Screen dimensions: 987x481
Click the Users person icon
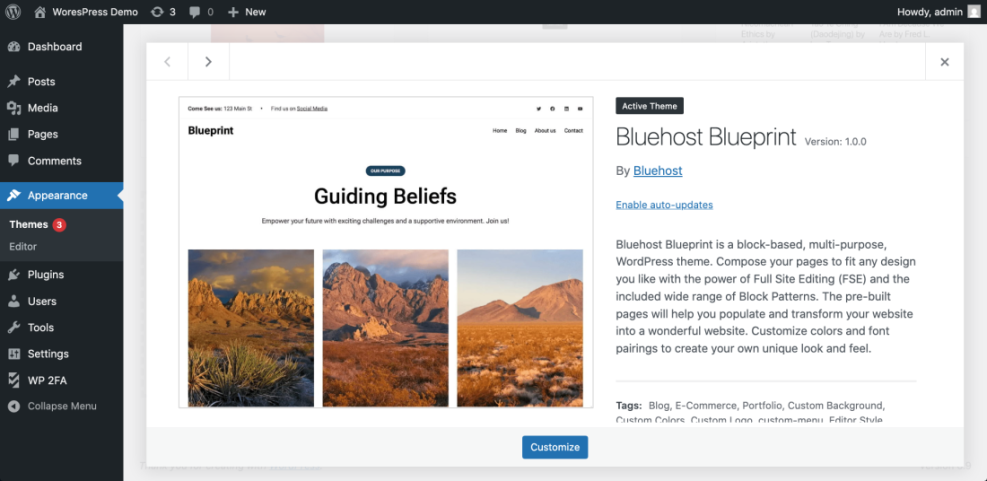click(14, 301)
